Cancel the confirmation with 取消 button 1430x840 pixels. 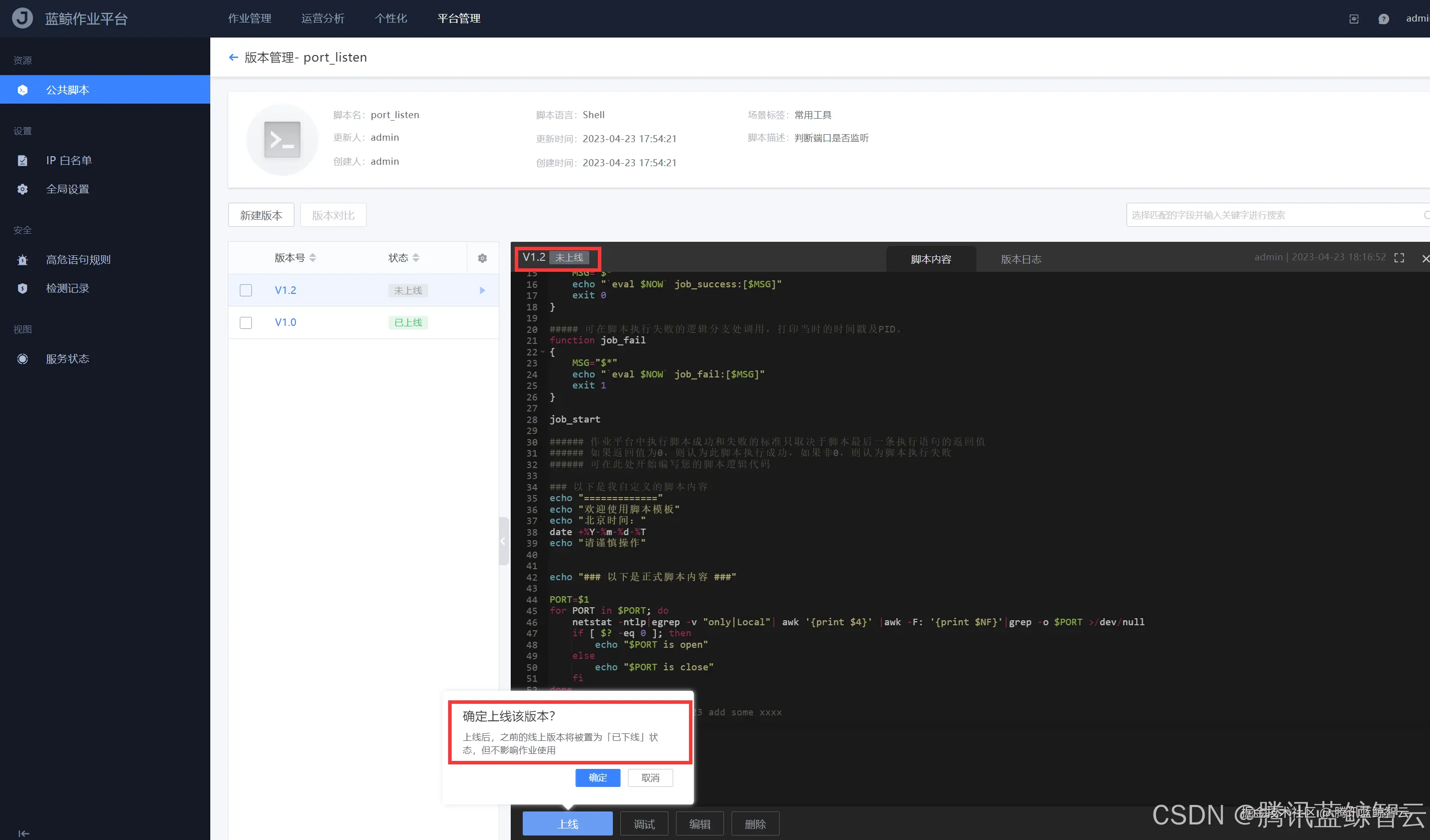point(650,777)
